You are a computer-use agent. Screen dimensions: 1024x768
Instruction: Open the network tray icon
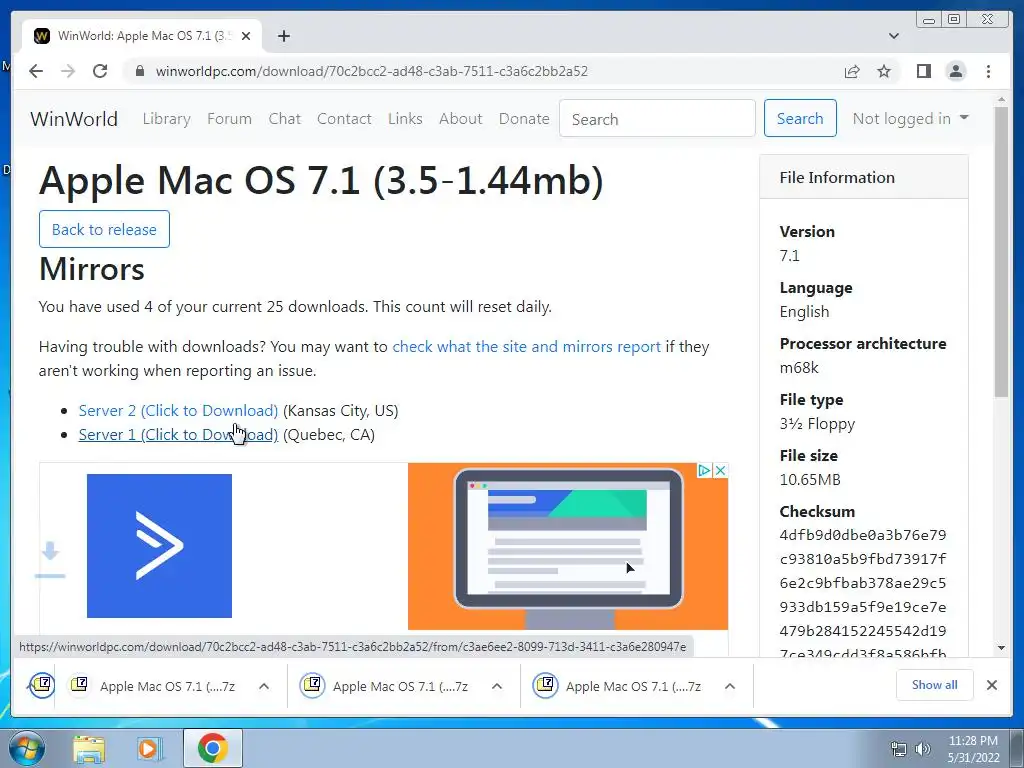click(899, 749)
